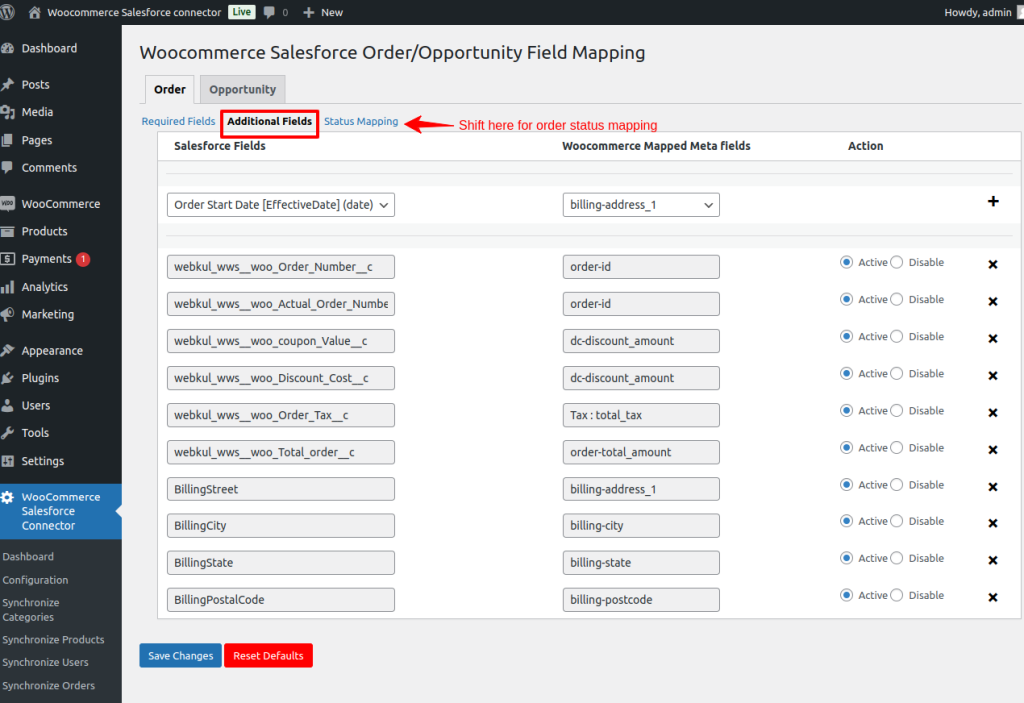Click the order-total_amount mapped field
1024x703 pixels.
[640, 452]
